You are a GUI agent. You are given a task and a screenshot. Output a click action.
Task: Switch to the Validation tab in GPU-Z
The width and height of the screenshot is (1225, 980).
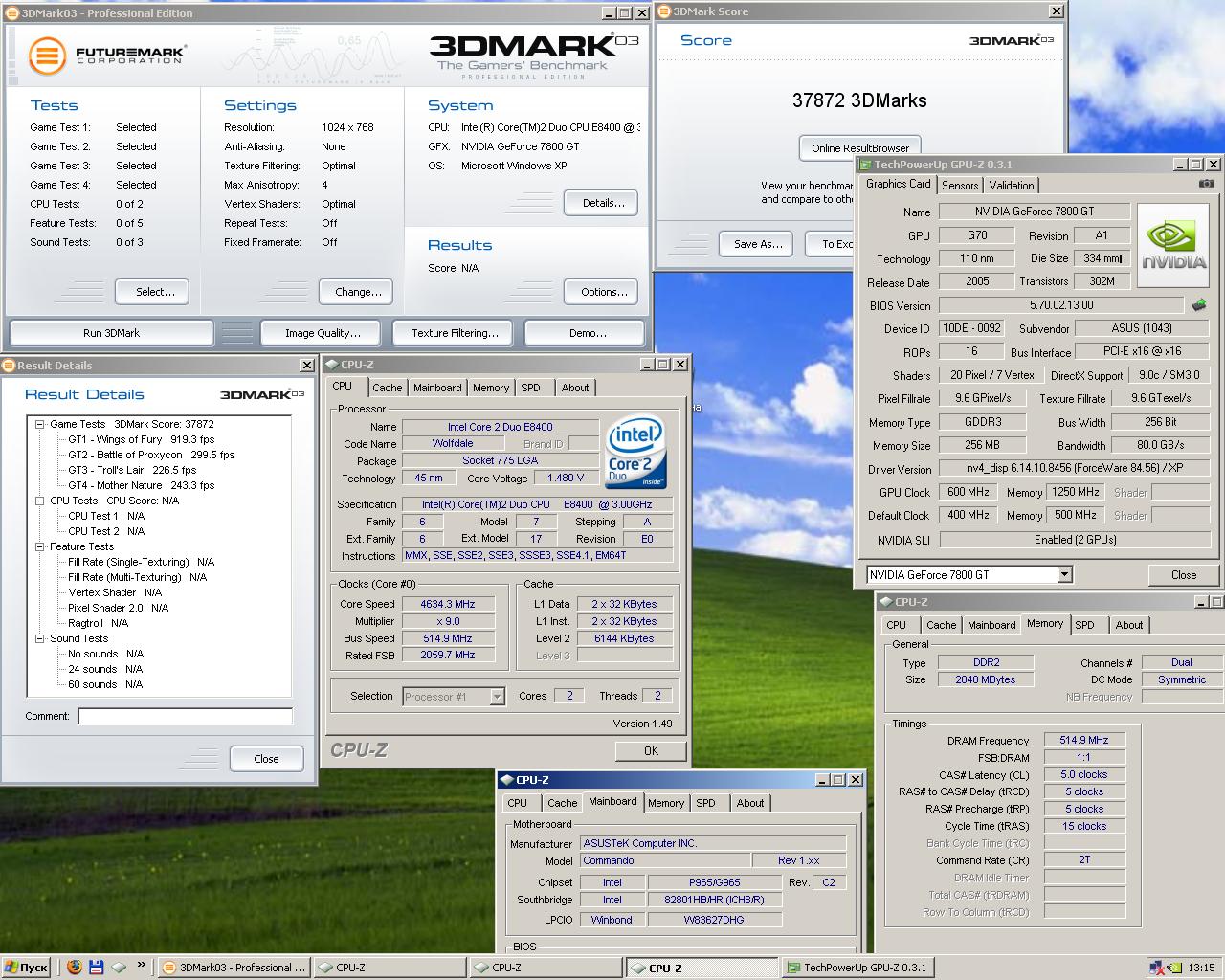tap(1012, 186)
